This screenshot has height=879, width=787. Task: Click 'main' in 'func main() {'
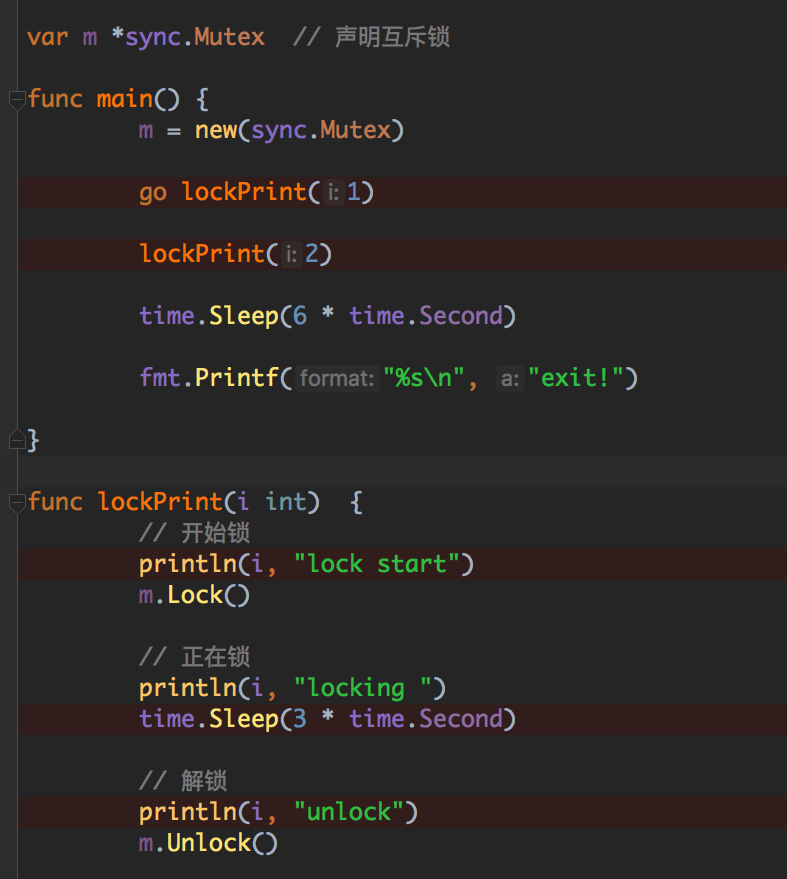(x=124, y=99)
